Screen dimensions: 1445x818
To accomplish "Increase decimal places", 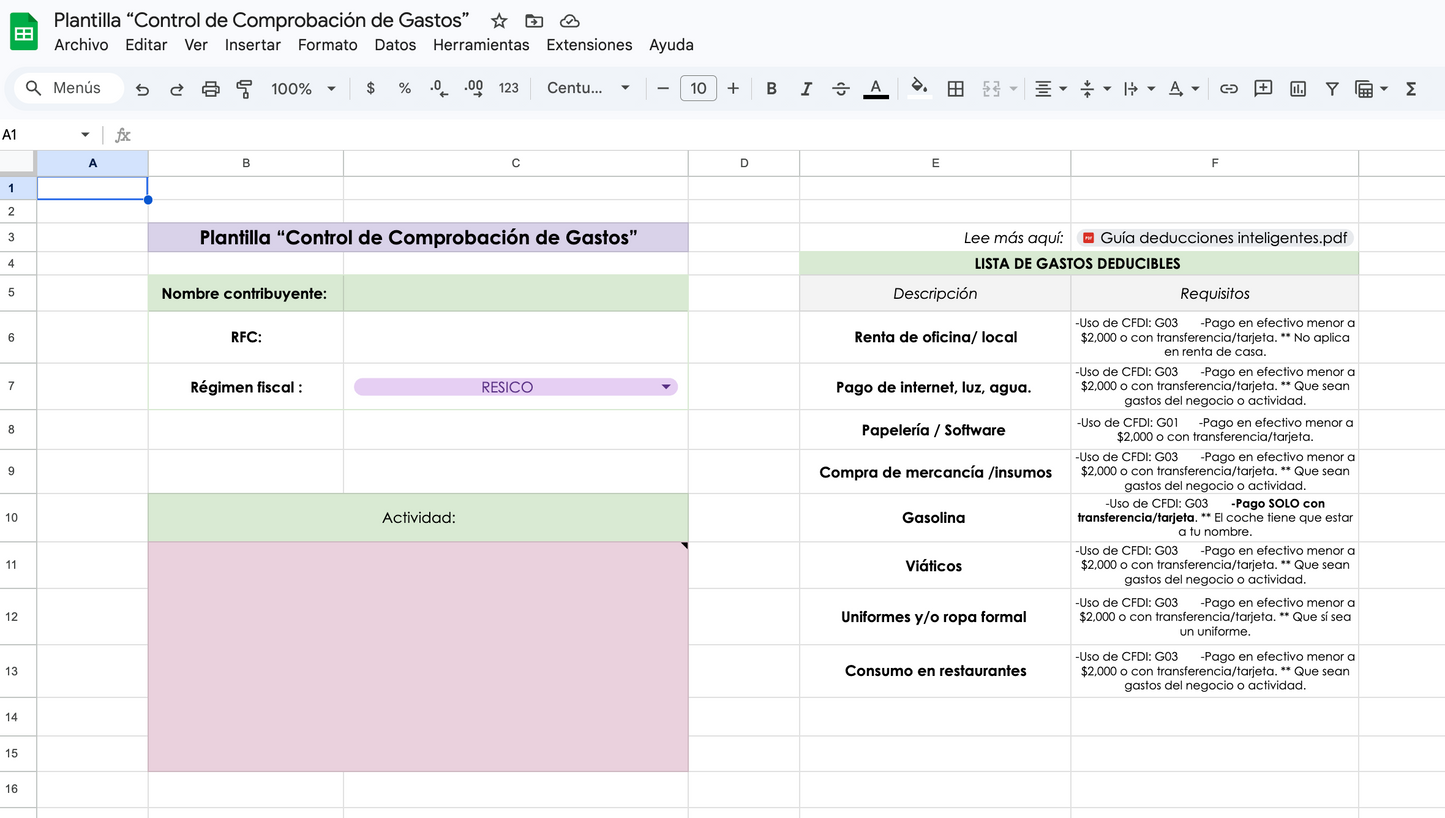I will point(474,88).
